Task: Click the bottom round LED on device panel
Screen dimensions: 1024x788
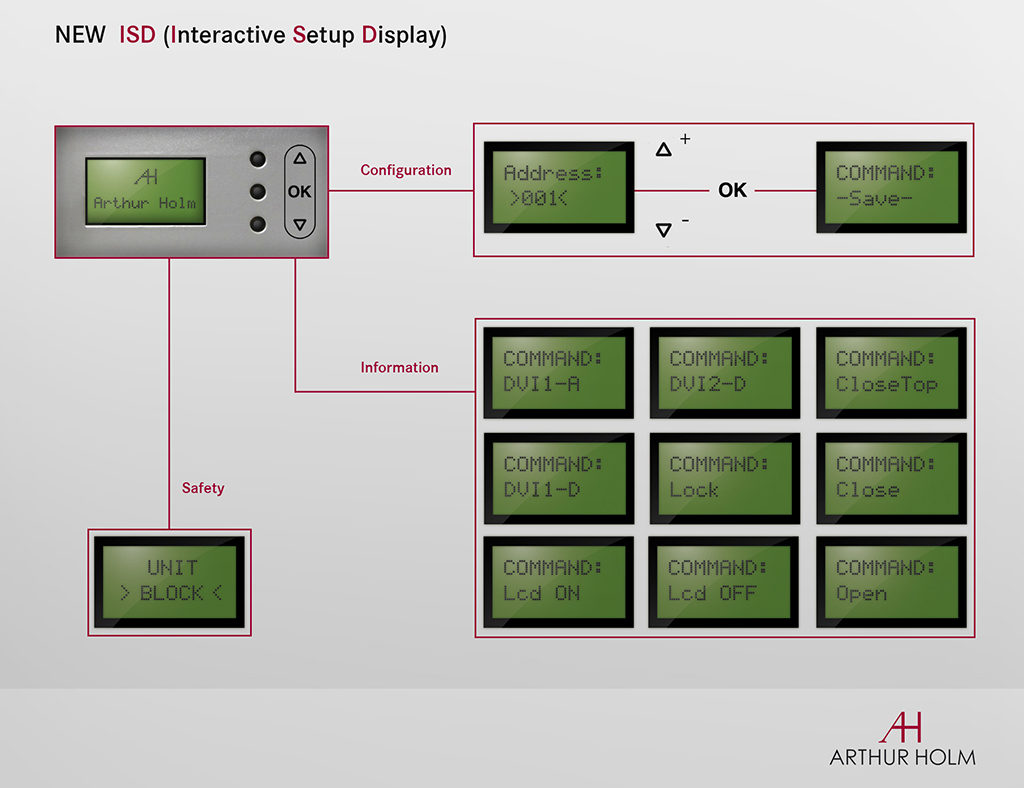Action: (x=259, y=224)
